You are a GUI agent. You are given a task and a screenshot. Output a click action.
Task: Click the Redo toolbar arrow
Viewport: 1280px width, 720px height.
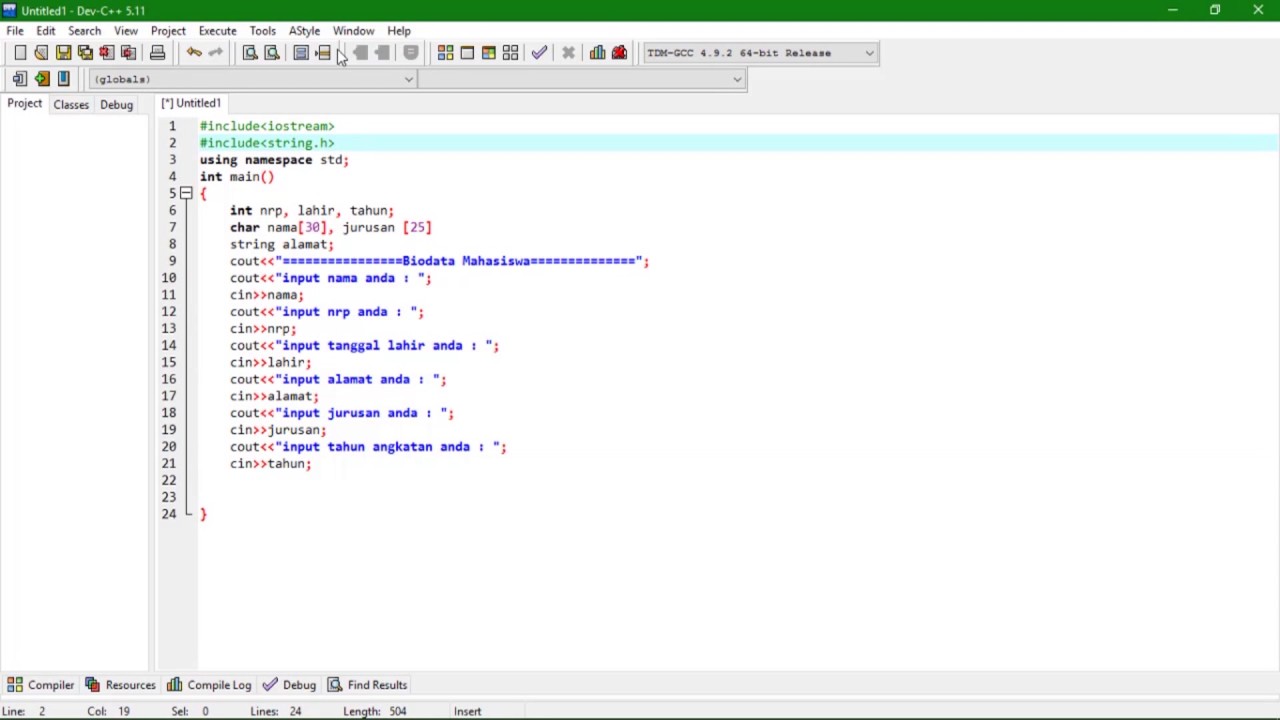tap(215, 53)
